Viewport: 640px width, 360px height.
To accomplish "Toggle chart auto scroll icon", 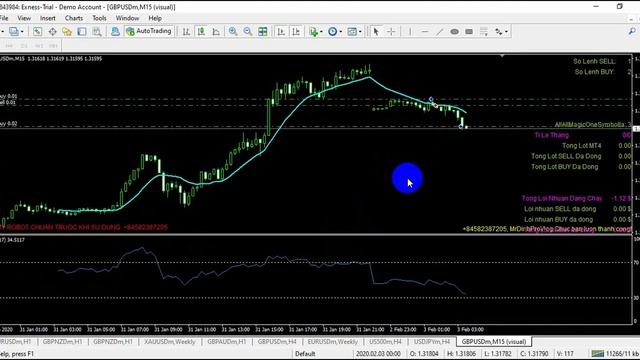I will pos(281,31).
